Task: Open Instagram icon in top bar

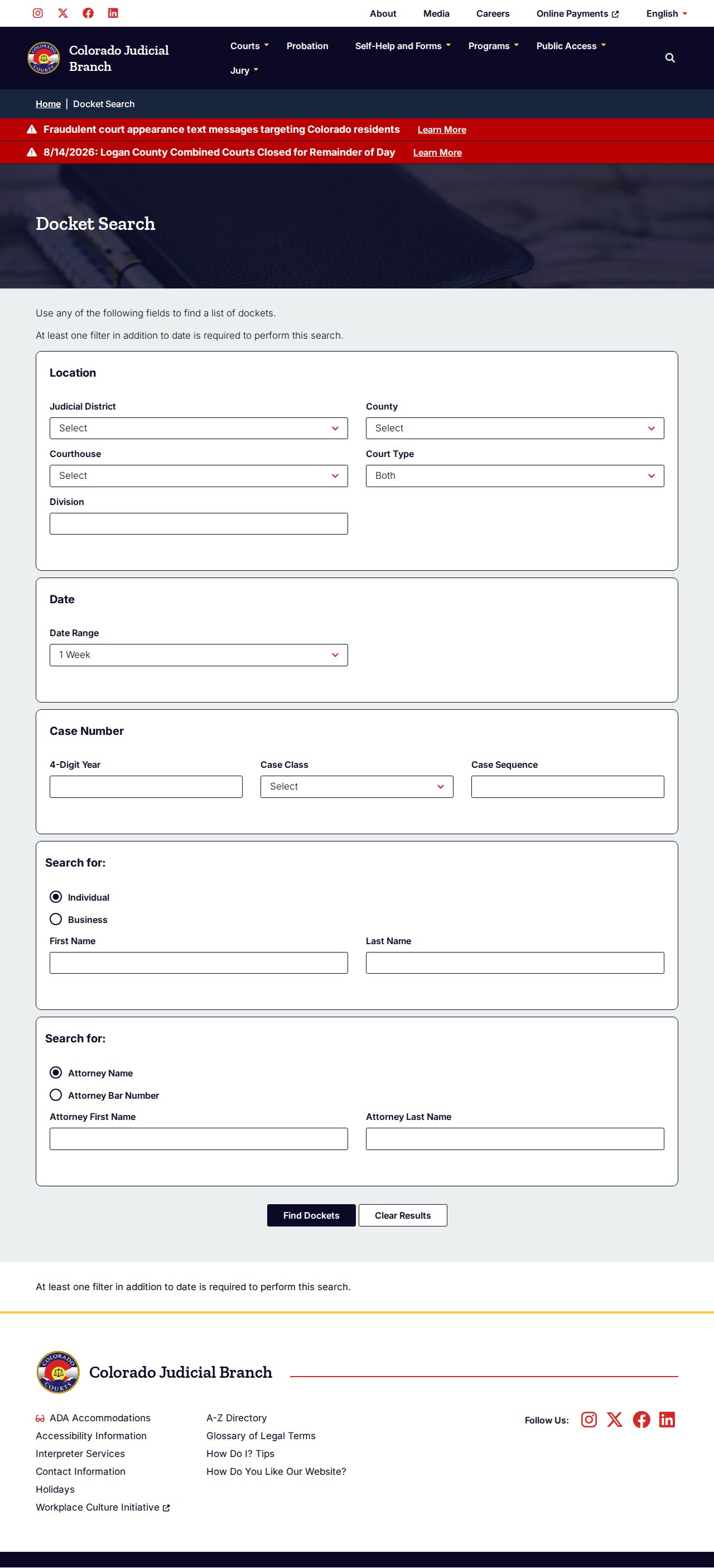Action: 38,13
